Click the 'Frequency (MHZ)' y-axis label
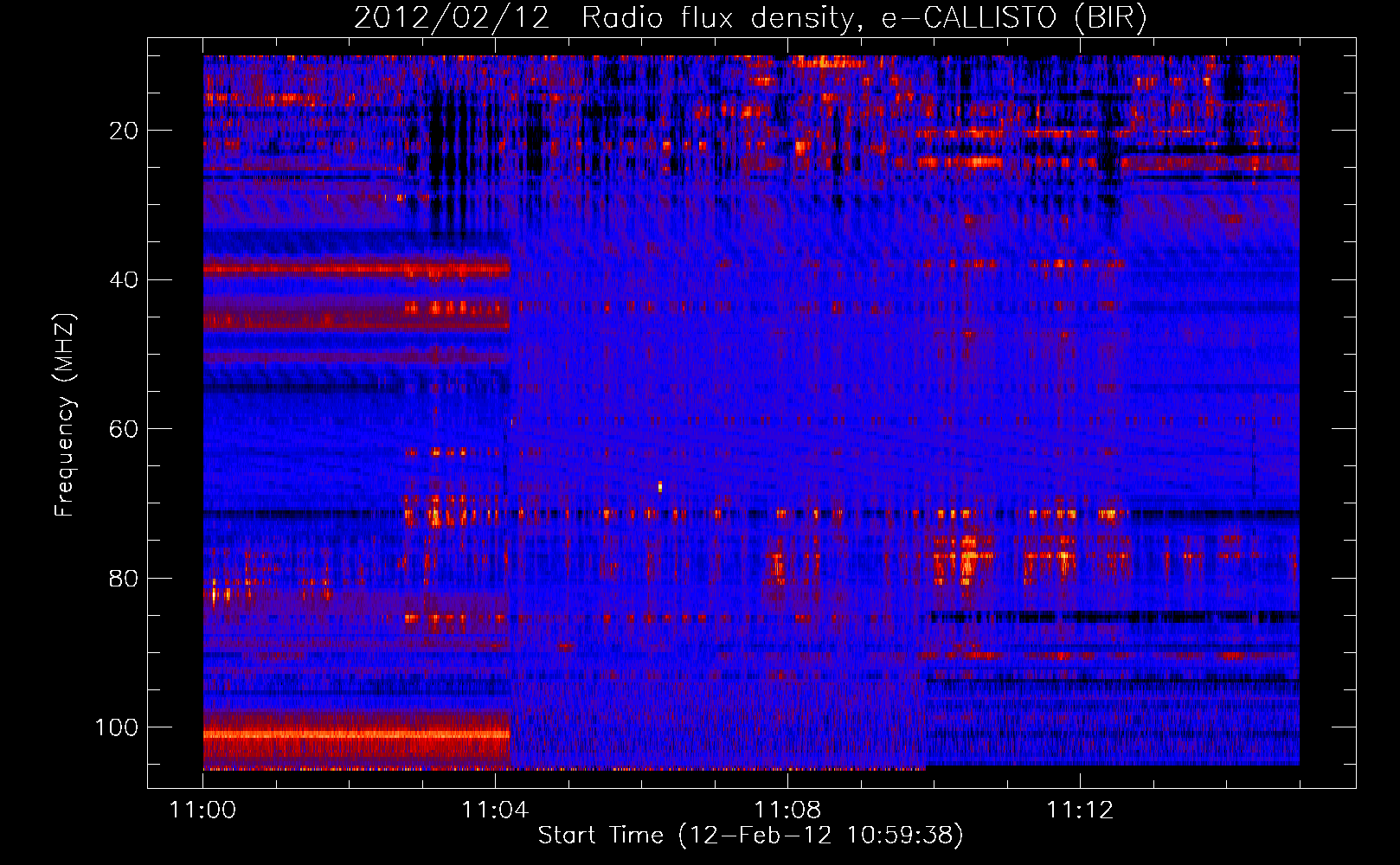Viewport: 1400px width, 865px height. pos(65,415)
